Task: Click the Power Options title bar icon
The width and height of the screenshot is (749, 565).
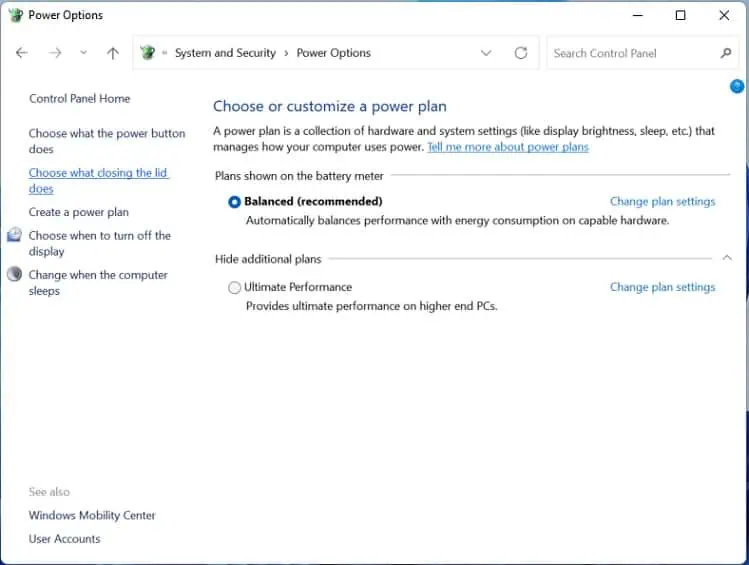Action: pos(14,15)
